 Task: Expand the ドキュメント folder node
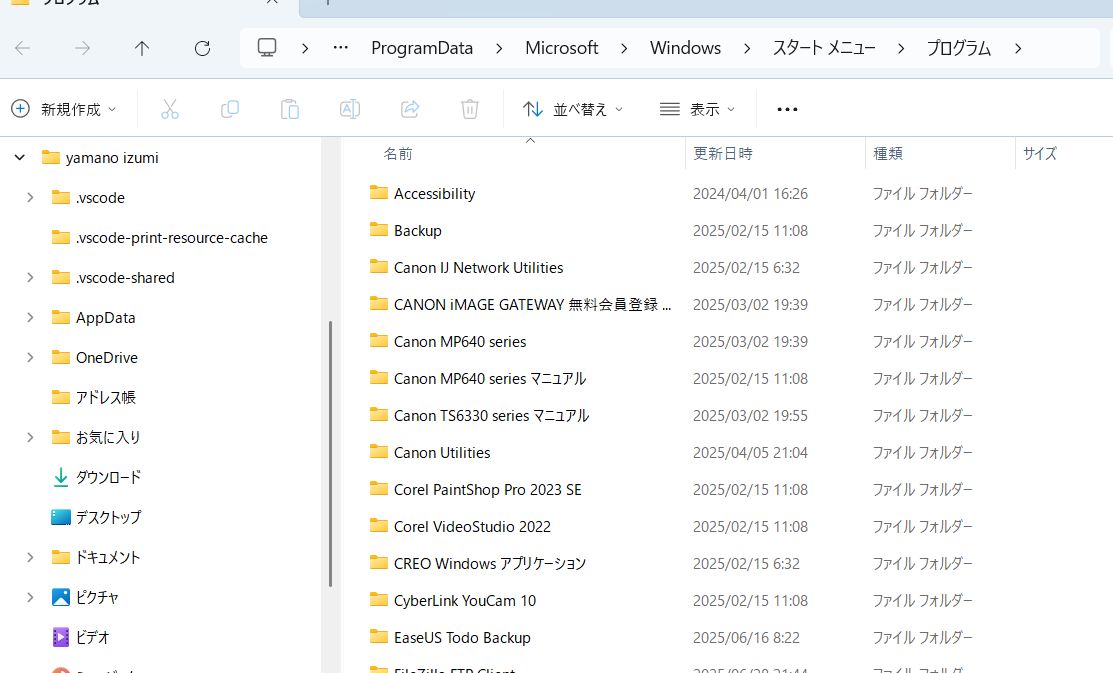(30, 557)
